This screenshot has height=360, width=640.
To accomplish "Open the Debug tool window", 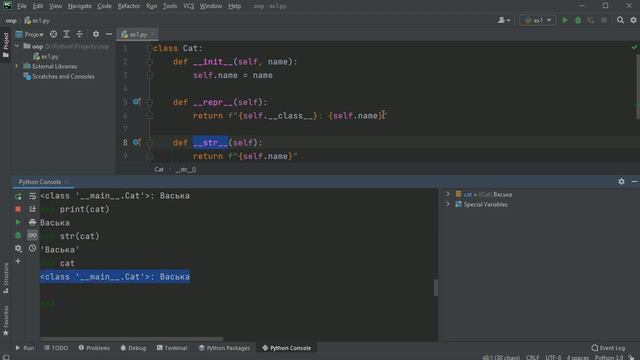I will click(133, 348).
